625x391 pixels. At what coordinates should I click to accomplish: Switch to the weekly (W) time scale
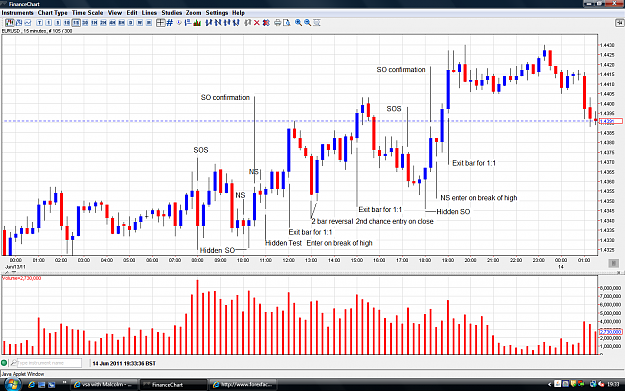coord(140,23)
